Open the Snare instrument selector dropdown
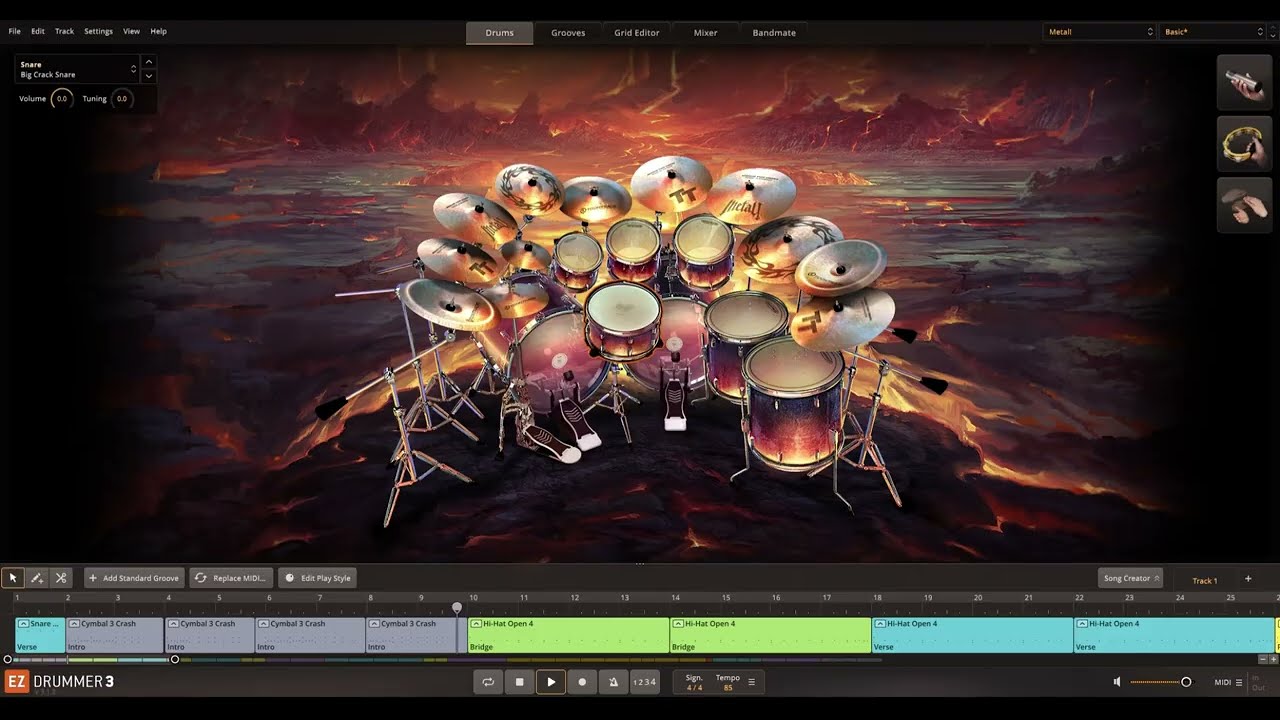 (x=77, y=69)
